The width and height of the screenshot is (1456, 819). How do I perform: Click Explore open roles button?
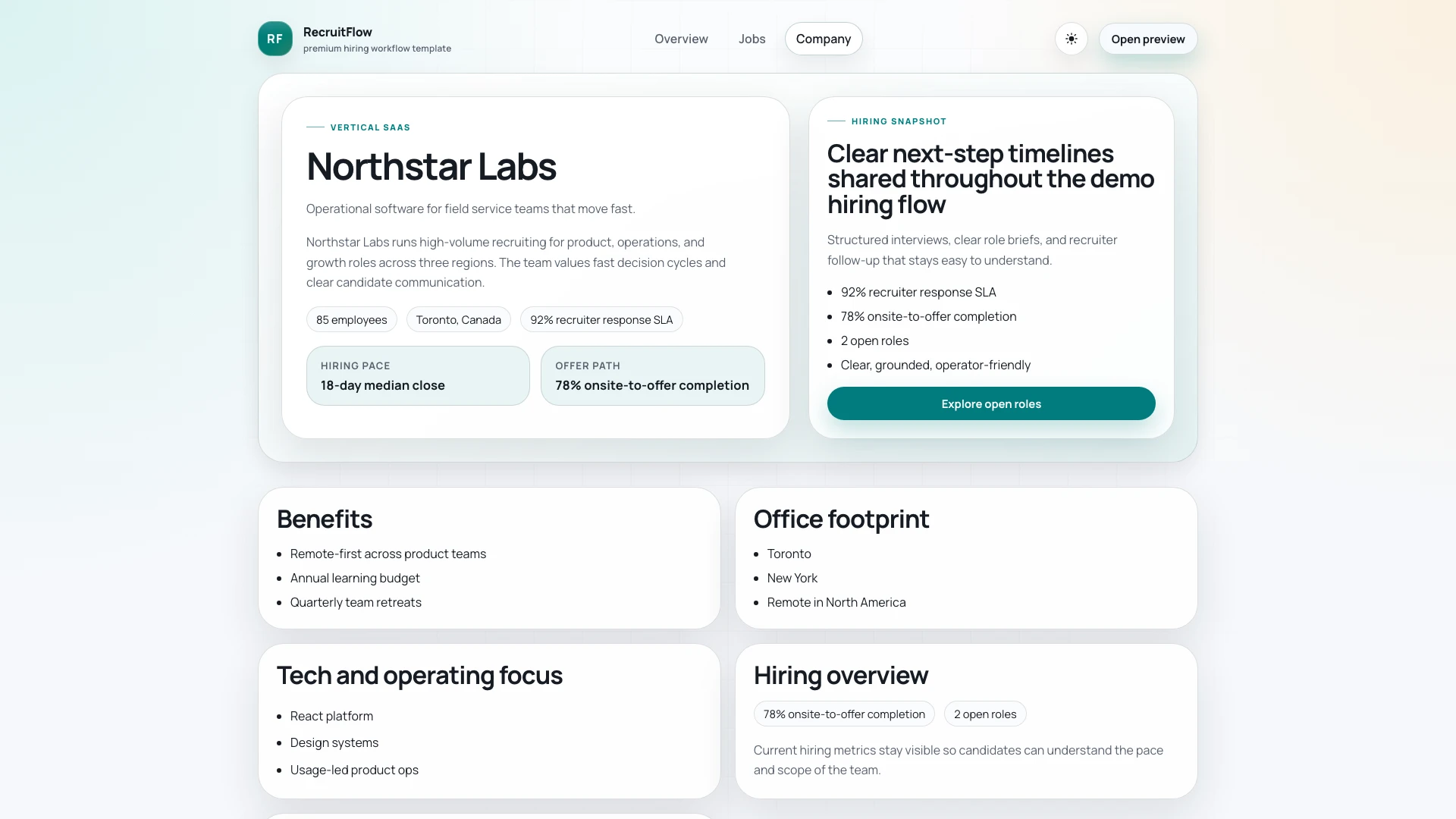pyautogui.click(x=990, y=403)
